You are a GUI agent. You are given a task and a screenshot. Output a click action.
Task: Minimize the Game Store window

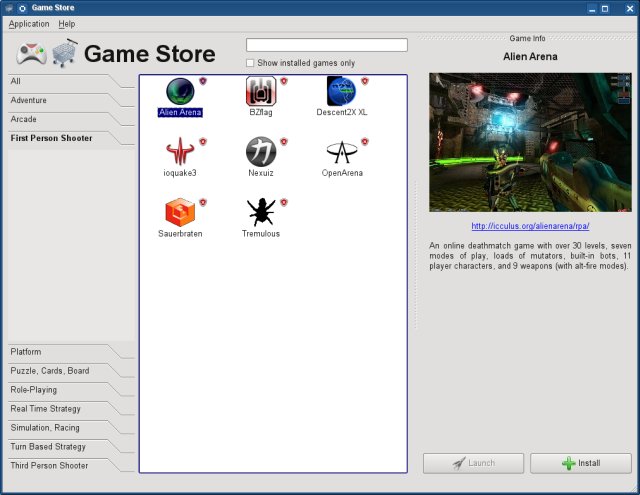(x=592, y=8)
